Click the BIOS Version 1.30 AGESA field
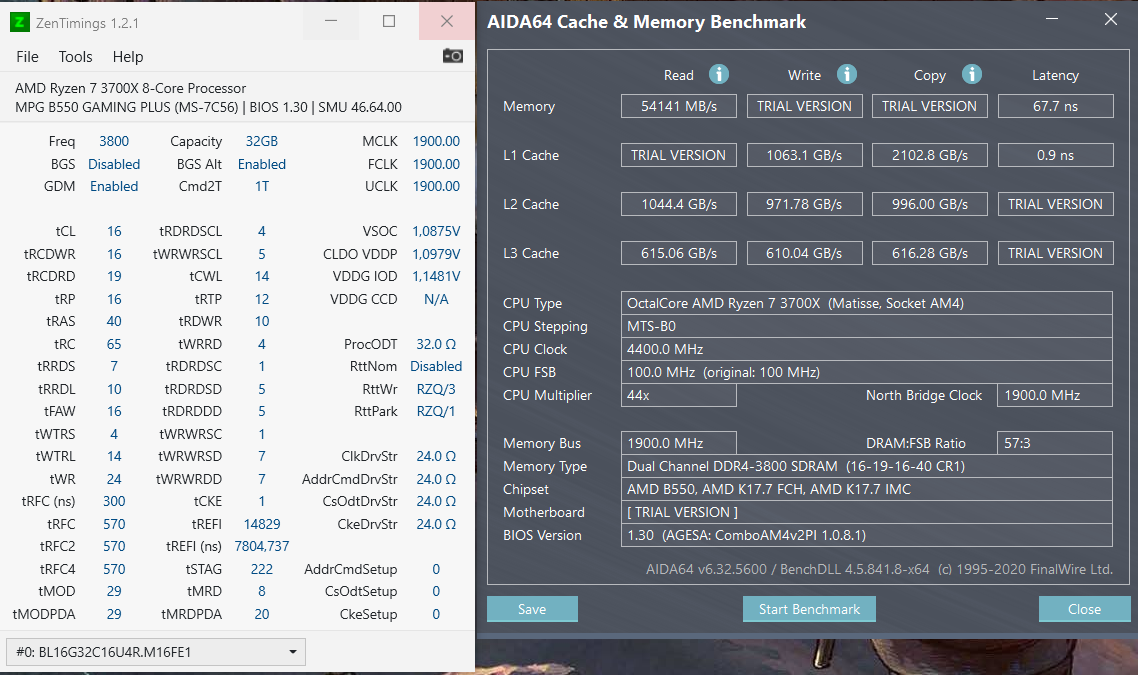This screenshot has height=675, width=1138. coord(867,535)
